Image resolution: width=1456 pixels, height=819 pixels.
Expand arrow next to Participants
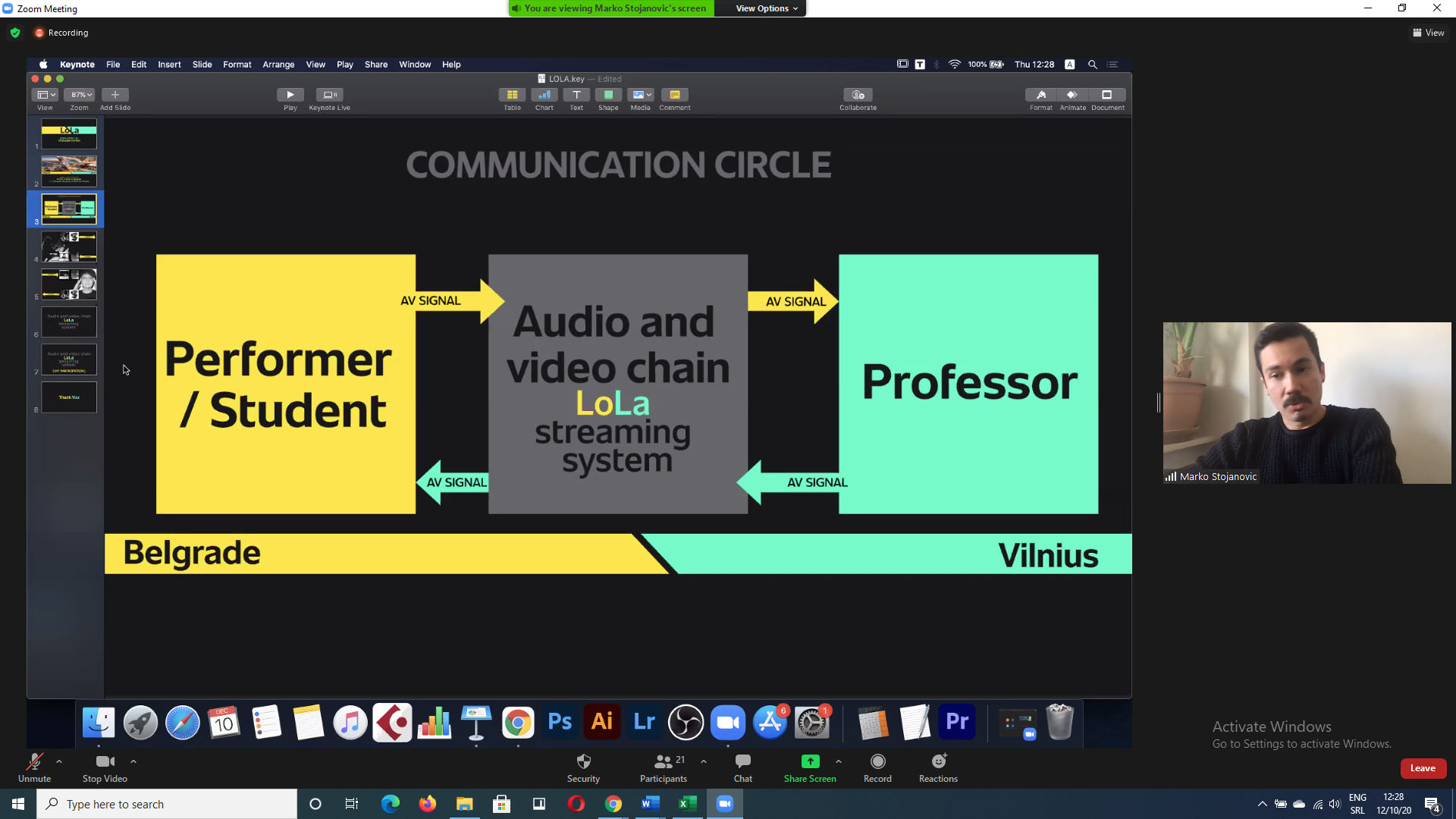(x=704, y=761)
